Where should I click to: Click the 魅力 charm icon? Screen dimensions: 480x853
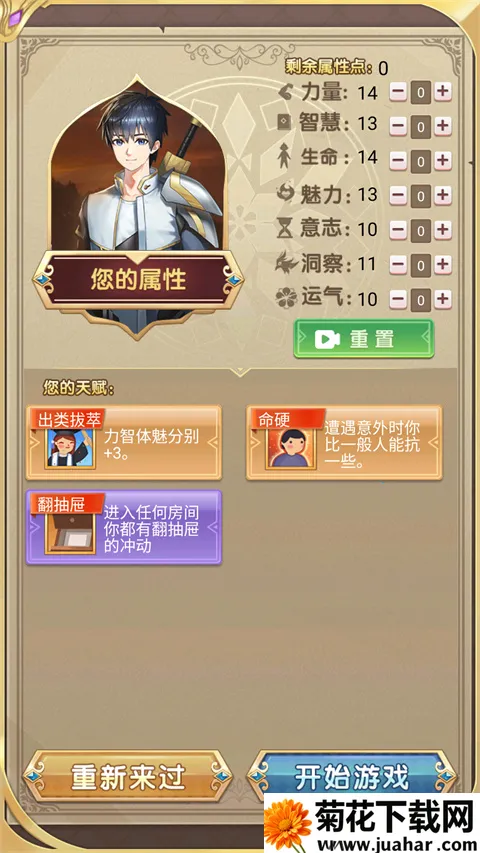pos(285,194)
